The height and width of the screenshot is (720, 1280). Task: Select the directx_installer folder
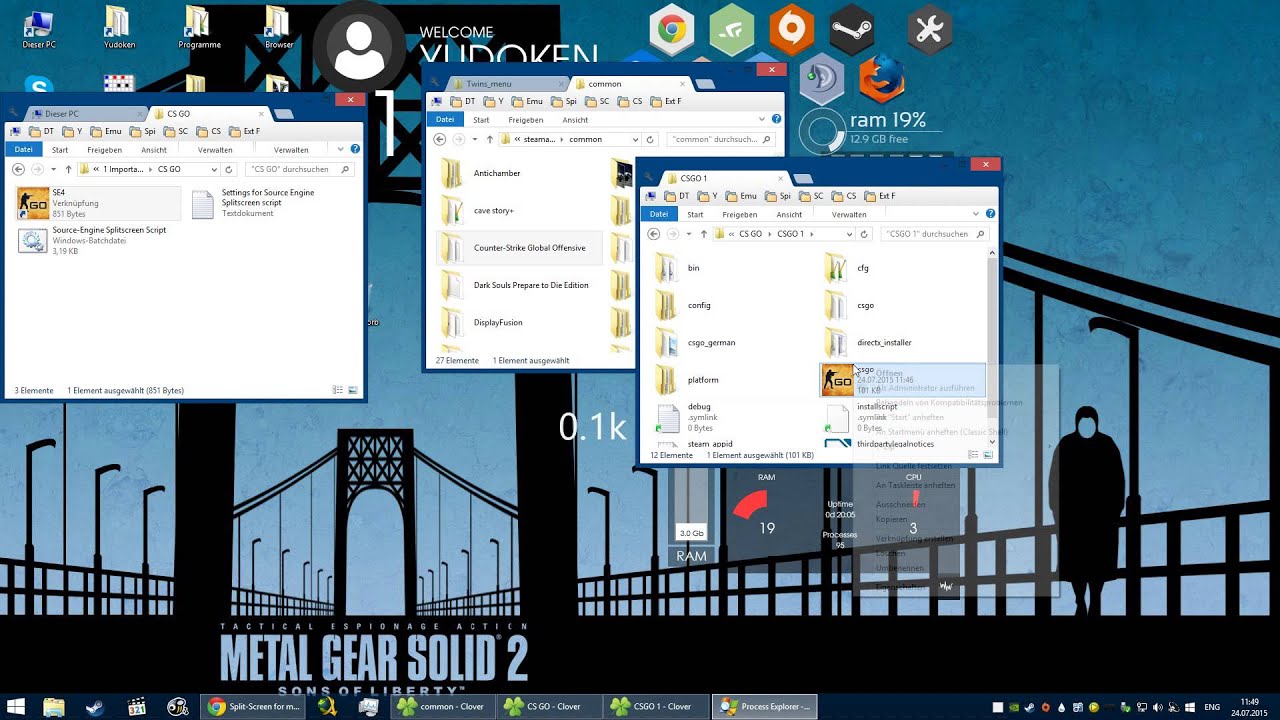(869, 343)
